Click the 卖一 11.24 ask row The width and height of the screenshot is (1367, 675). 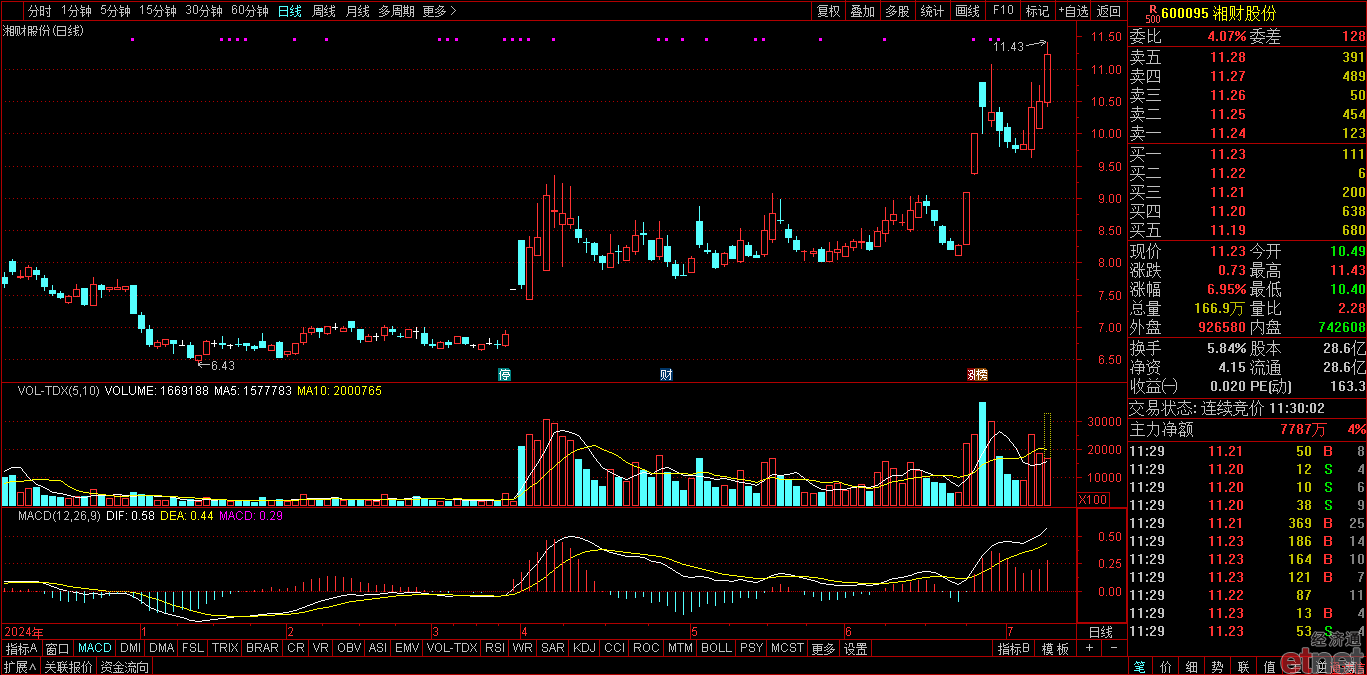tap(1247, 133)
